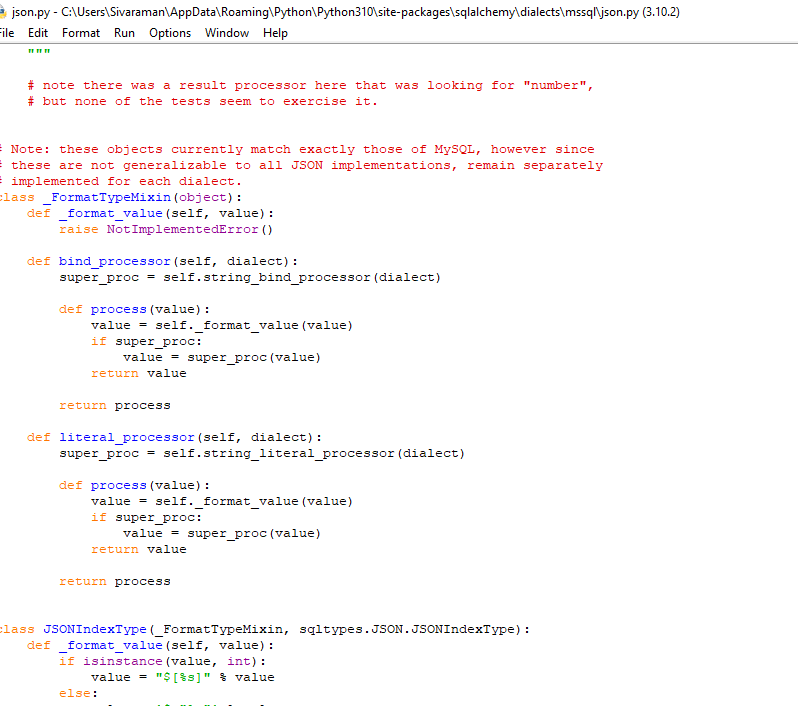Open the File menu
The image size is (798, 706).
pyautogui.click(x=7, y=33)
